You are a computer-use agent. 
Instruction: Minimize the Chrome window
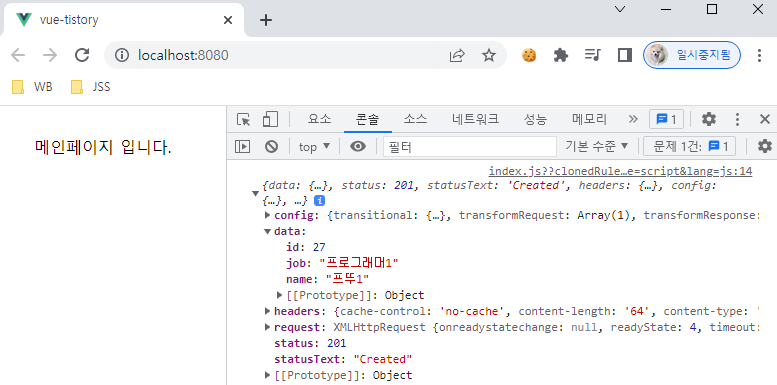(x=666, y=9)
